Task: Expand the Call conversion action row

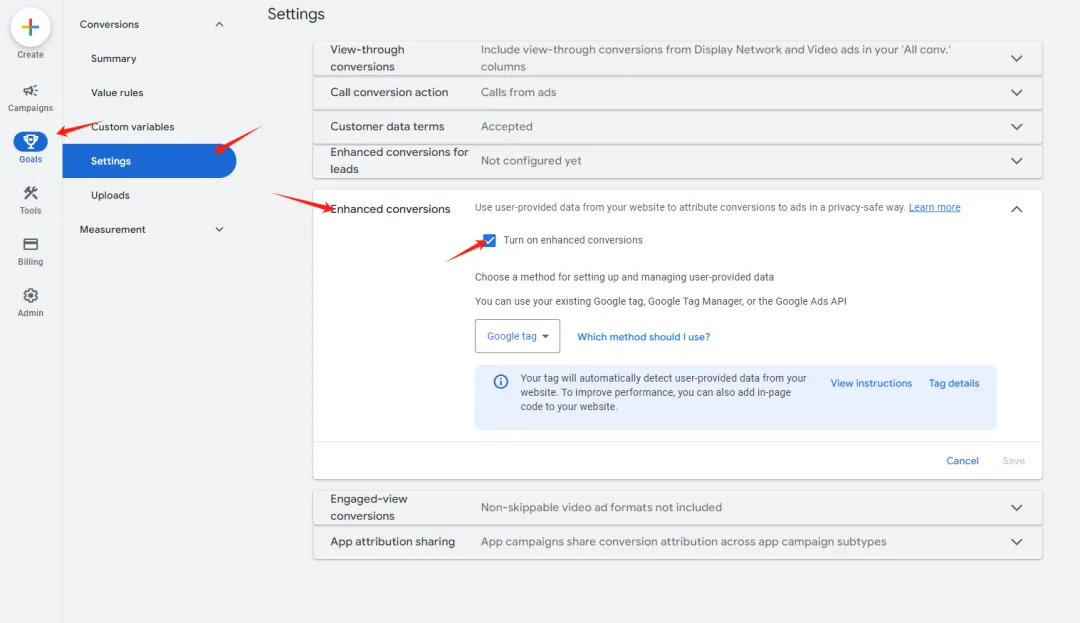Action: point(1016,92)
